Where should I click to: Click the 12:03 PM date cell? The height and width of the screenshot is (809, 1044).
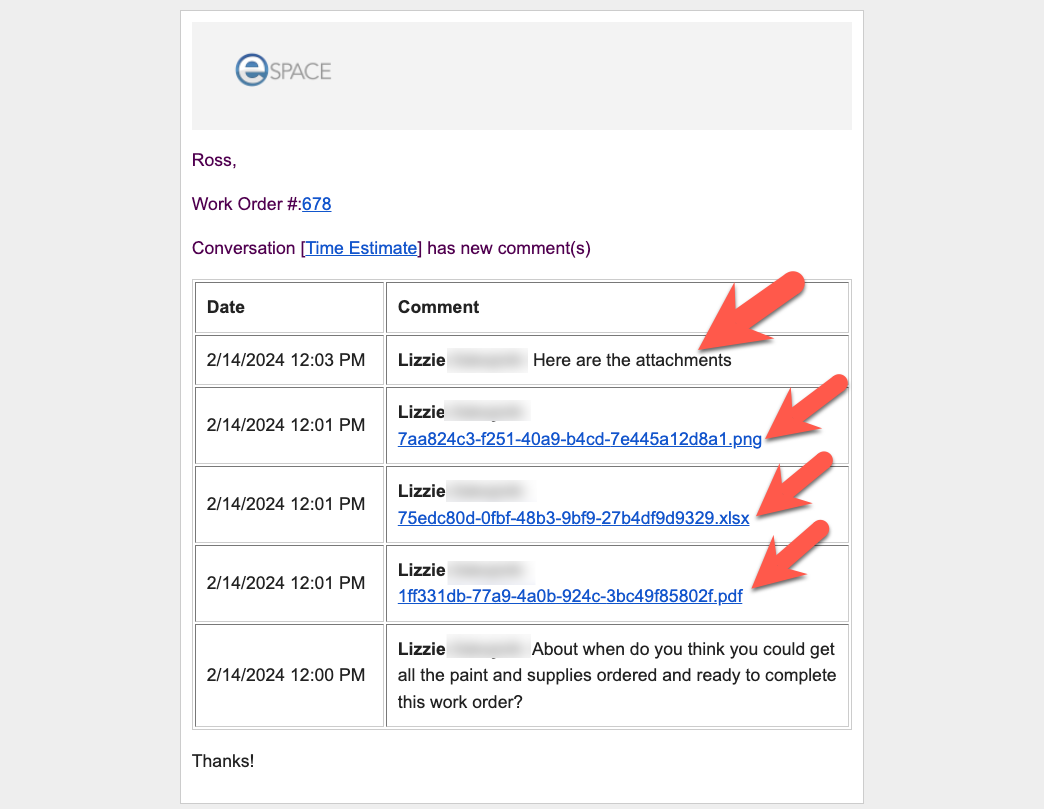pos(286,360)
